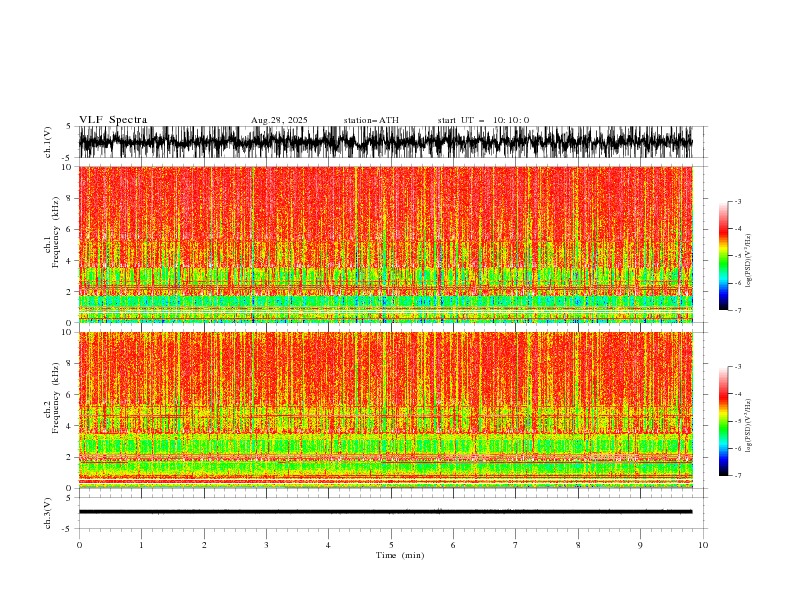Click the "ch.1(V)" waveform axis label
Screen dimensions: 792x612
tap(48, 142)
